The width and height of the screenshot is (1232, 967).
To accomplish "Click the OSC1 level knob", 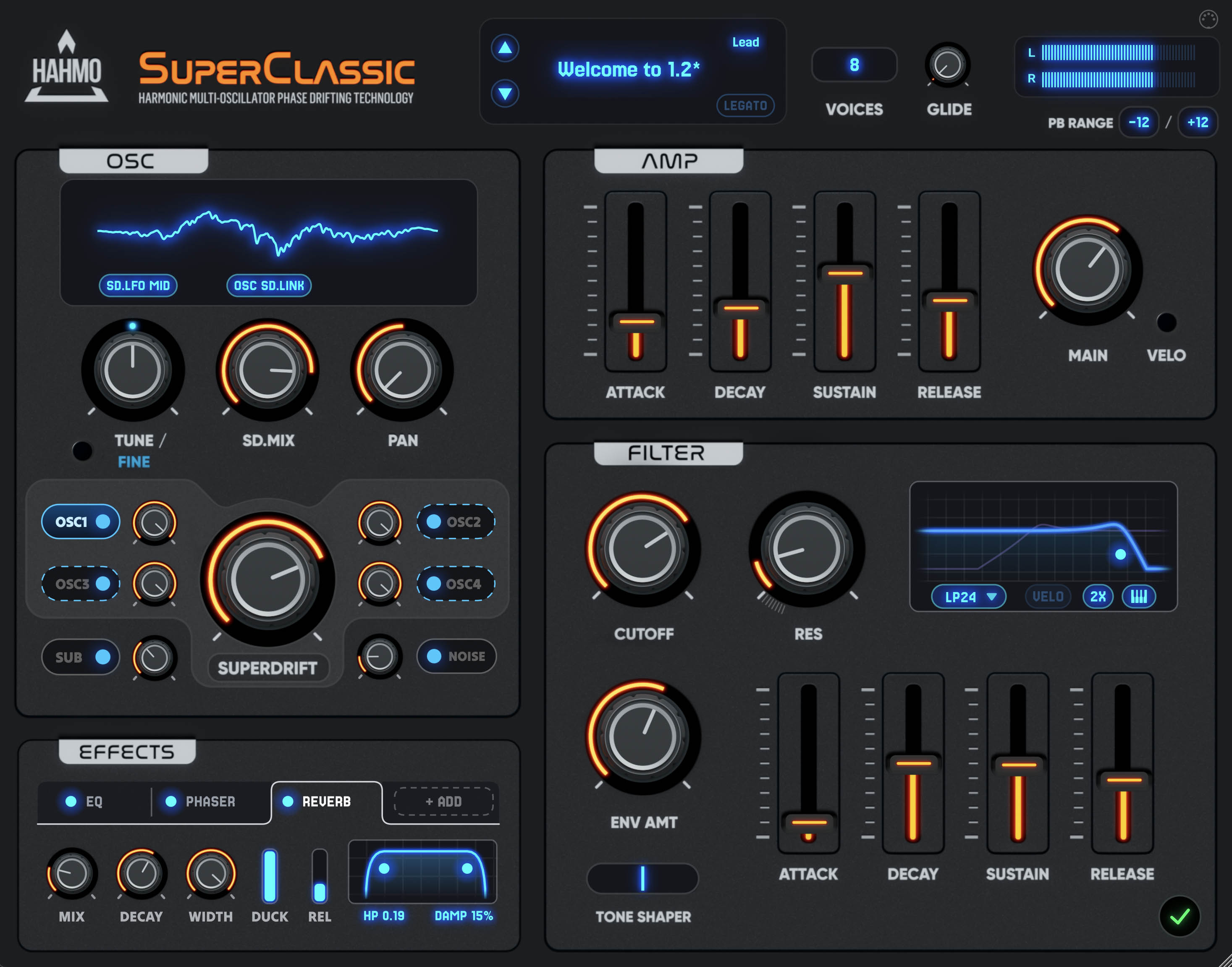I will tap(155, 523).
